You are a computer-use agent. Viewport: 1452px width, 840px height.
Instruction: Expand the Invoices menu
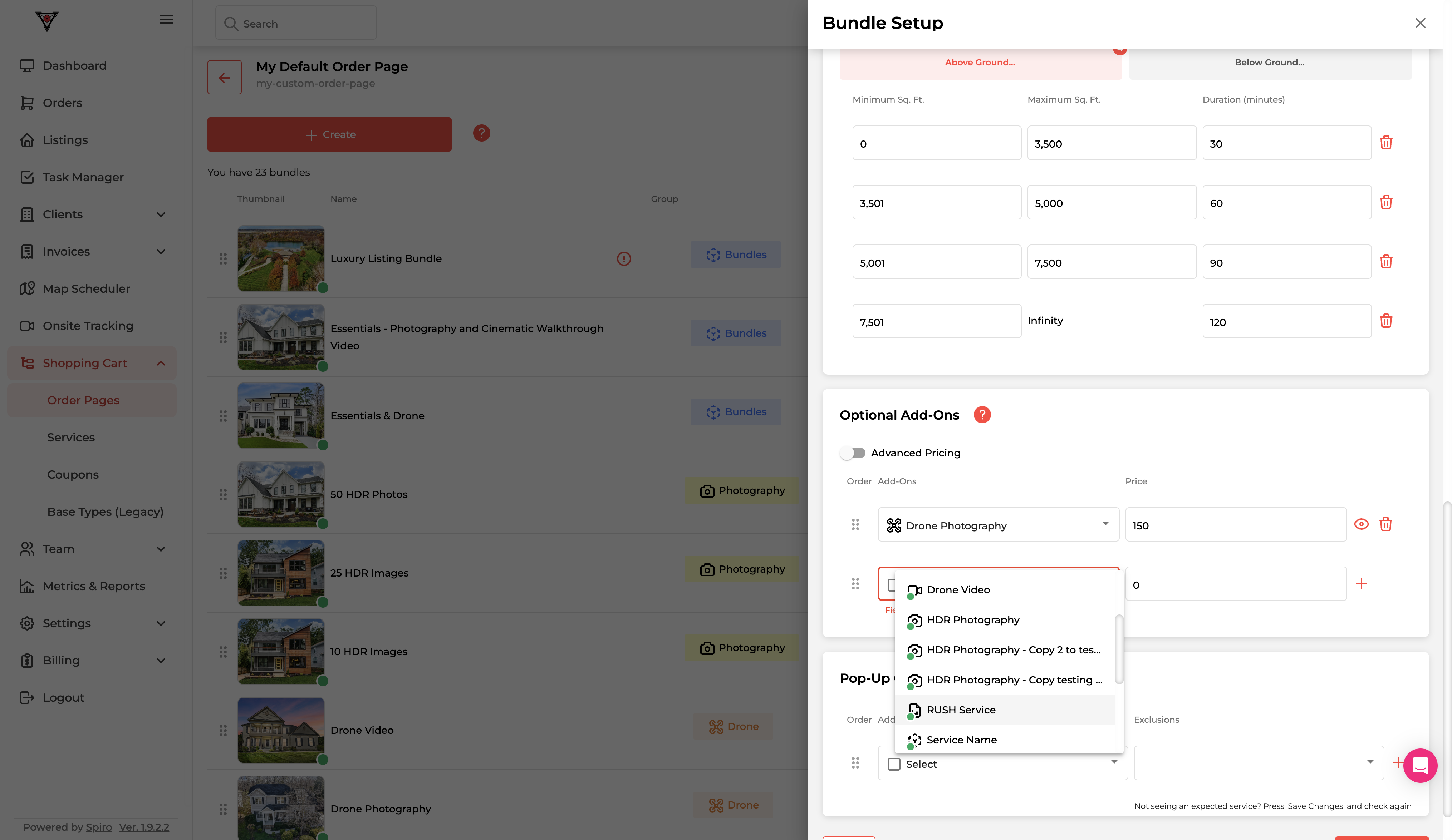tap(161, 252)
